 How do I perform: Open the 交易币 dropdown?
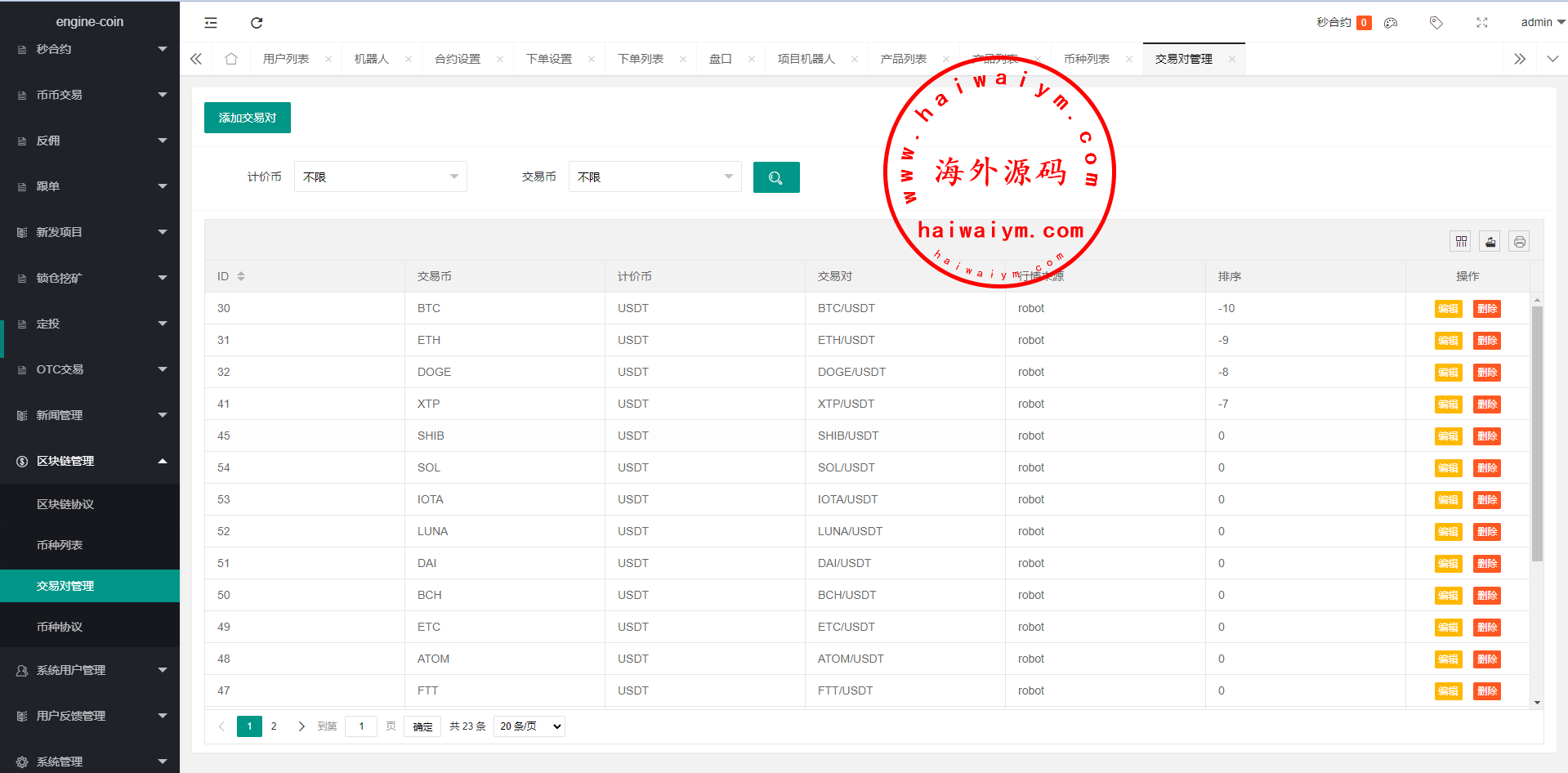point(654,177)
